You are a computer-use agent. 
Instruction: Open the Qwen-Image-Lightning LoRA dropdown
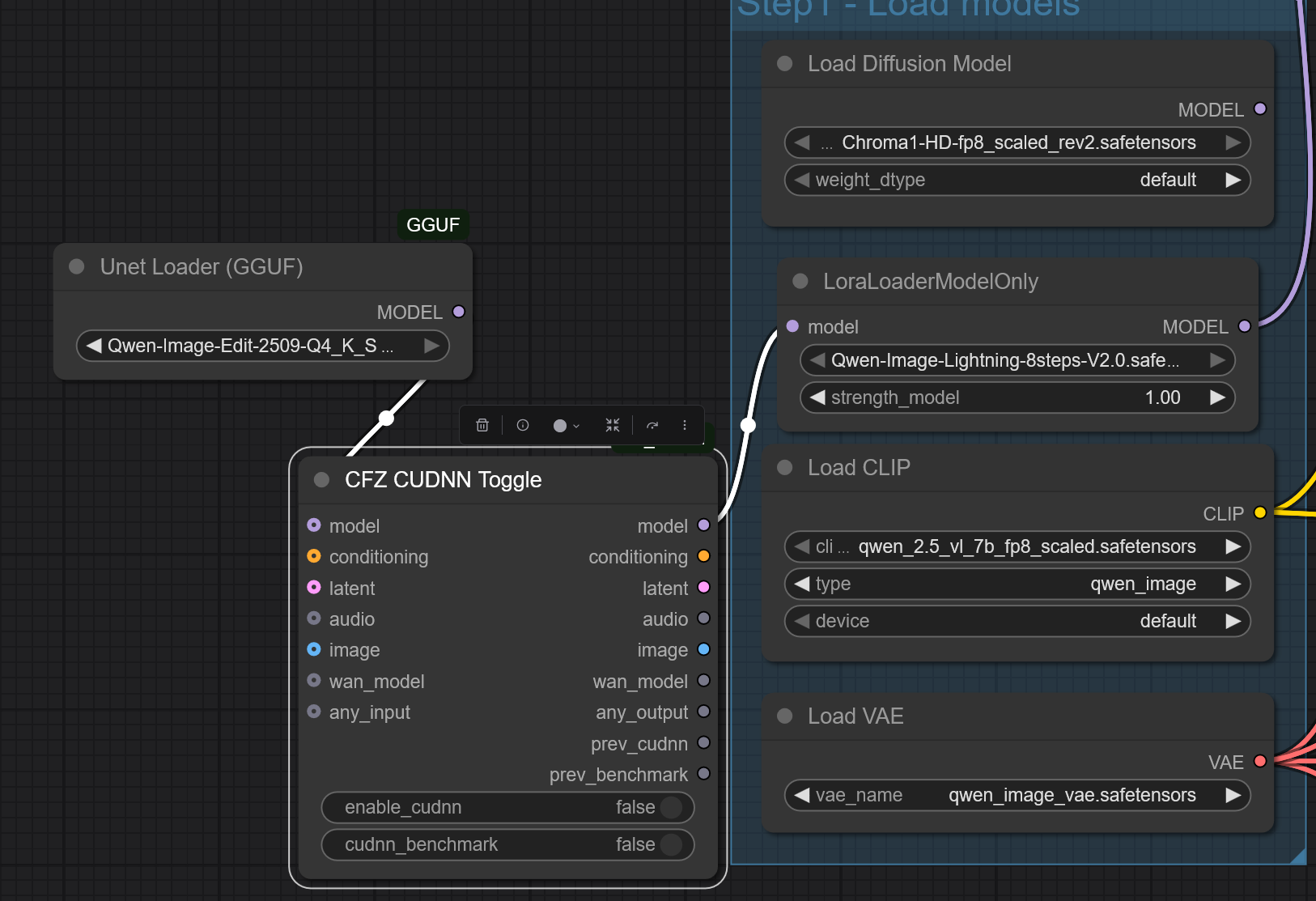point(1017,360)
